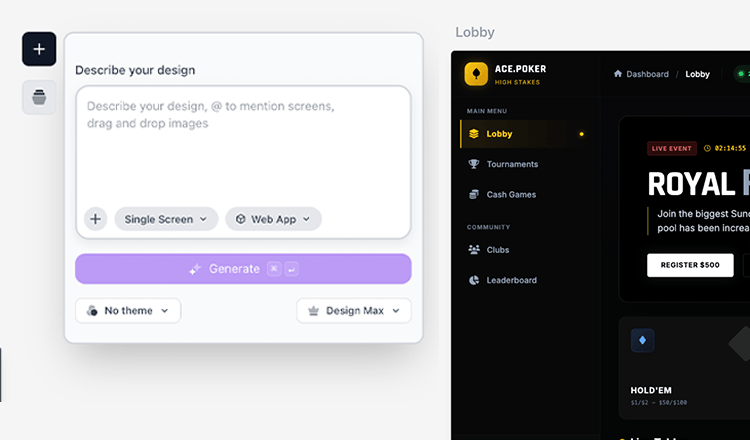Open the No theme dropdown
The image size is (750, 440).
point(128,311)
